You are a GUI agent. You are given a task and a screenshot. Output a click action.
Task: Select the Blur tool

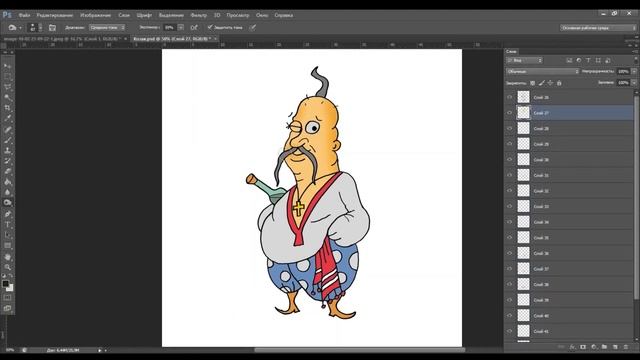pyautogui.click(x=7, y=192)
